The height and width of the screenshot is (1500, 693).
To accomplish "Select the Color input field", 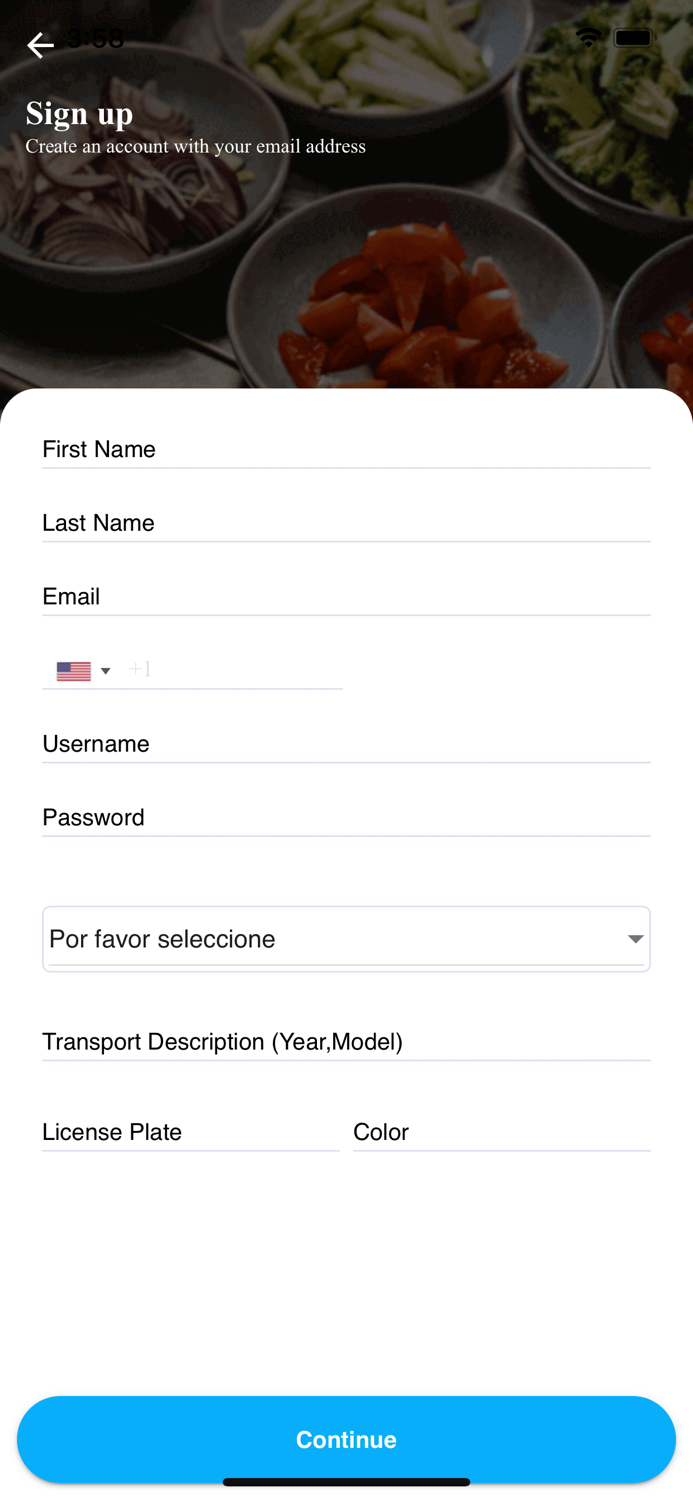I will pyautogui.click(x=502, y=1132).
